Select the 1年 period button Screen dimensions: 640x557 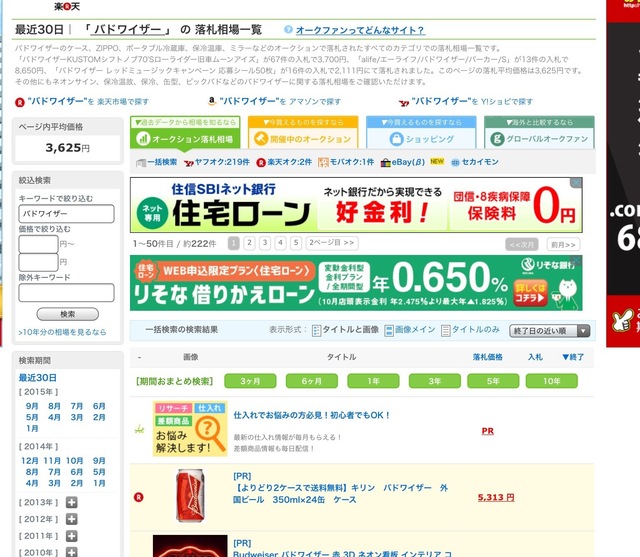click(x=373, y=381)
